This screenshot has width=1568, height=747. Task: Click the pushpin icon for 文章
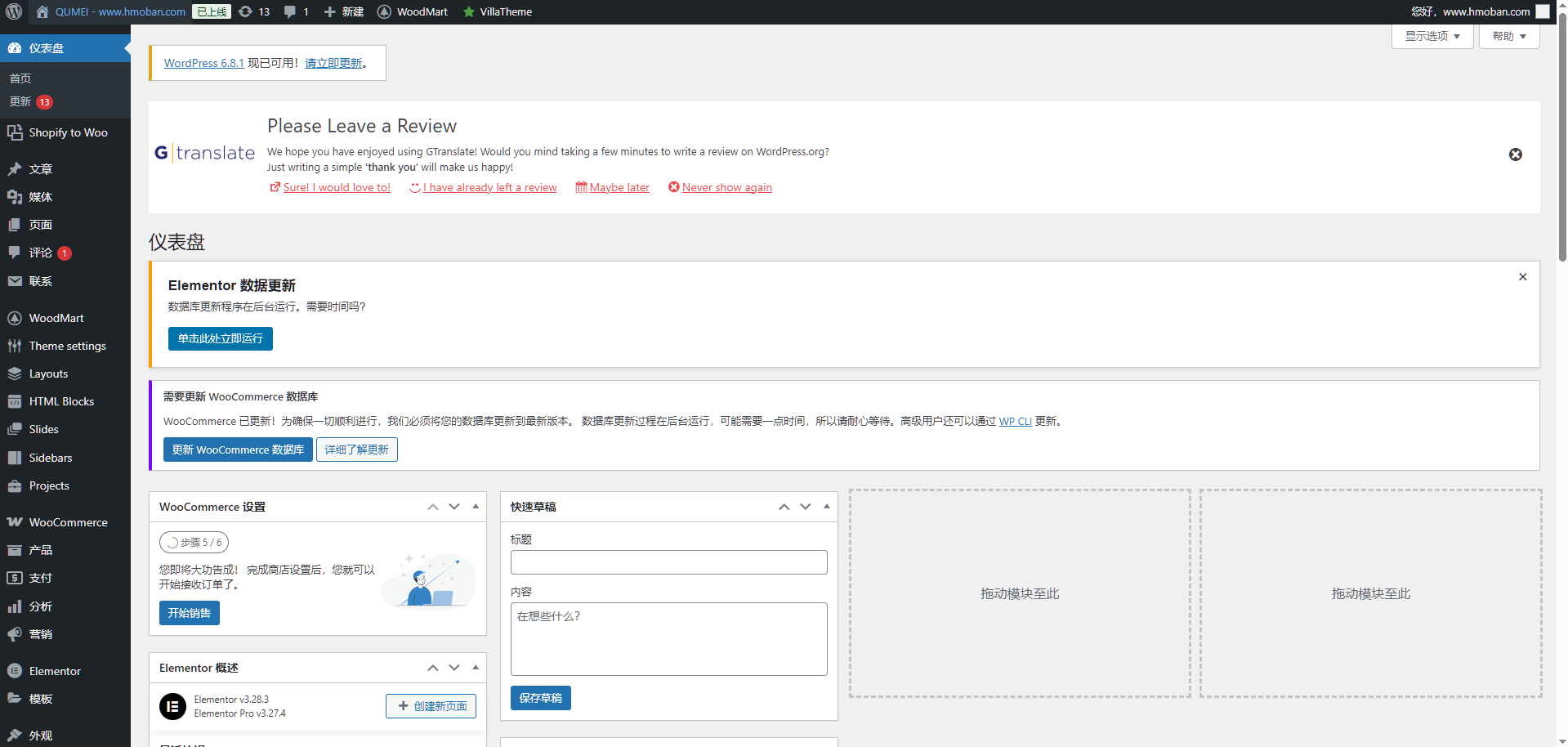pos(15,169)
